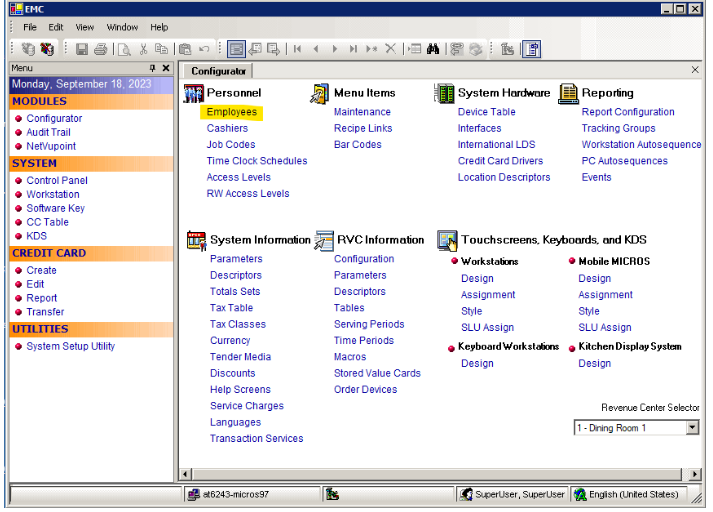This screenshot has width=713, height=512.
Task: Open the Employees link under Personnel
Action: (x=232, y=112)
